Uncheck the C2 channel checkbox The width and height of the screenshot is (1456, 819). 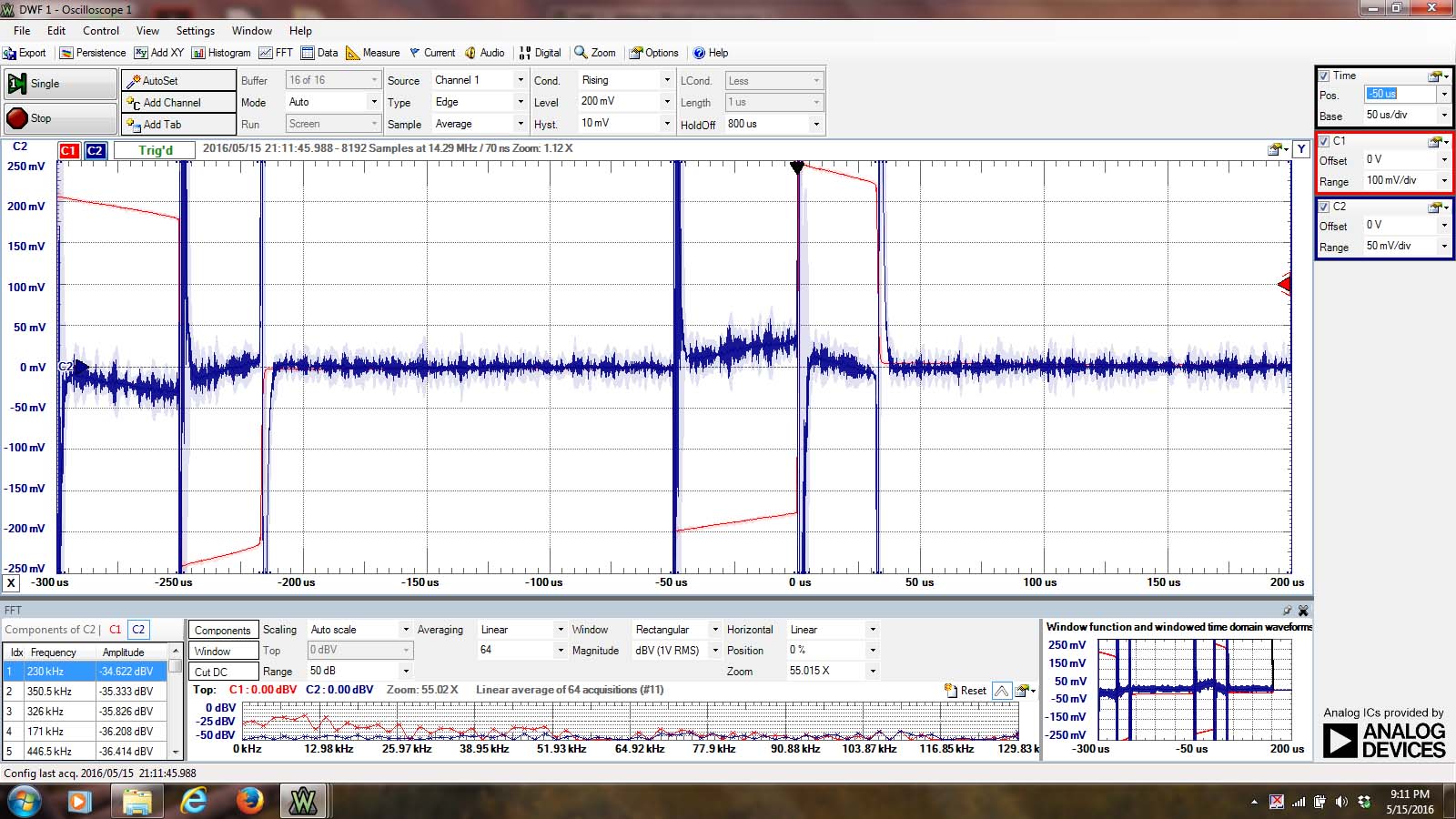[x=1324, y=207]
